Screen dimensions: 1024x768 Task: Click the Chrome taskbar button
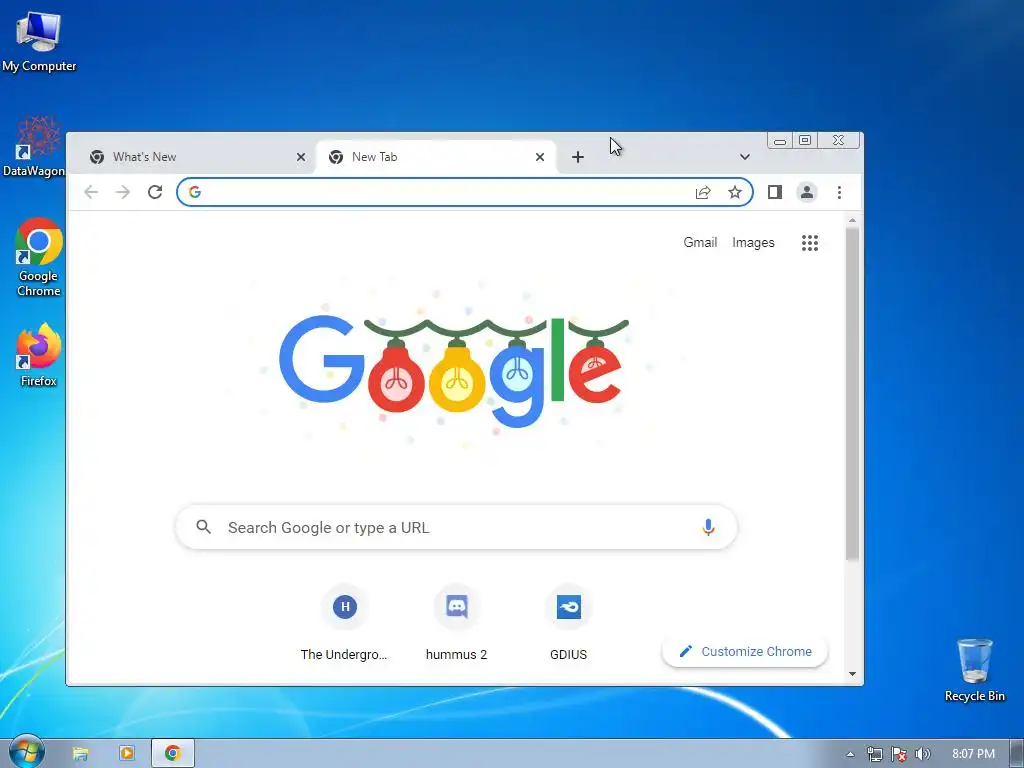(x=172, y=754)
